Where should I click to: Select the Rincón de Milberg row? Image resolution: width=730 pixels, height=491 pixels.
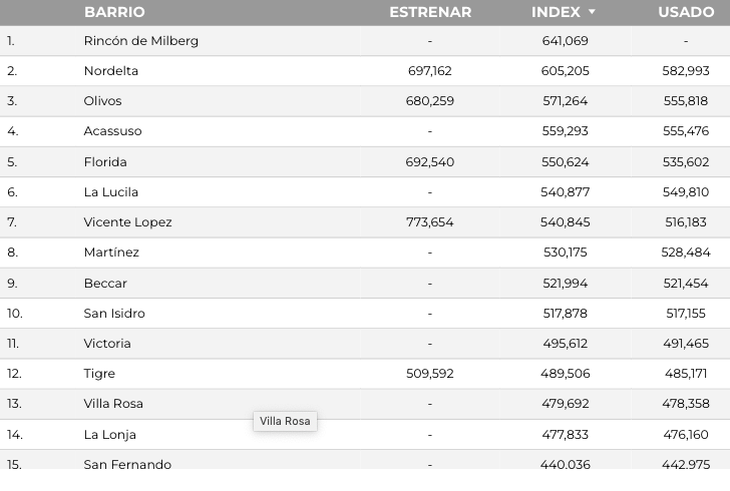point(365,41)
